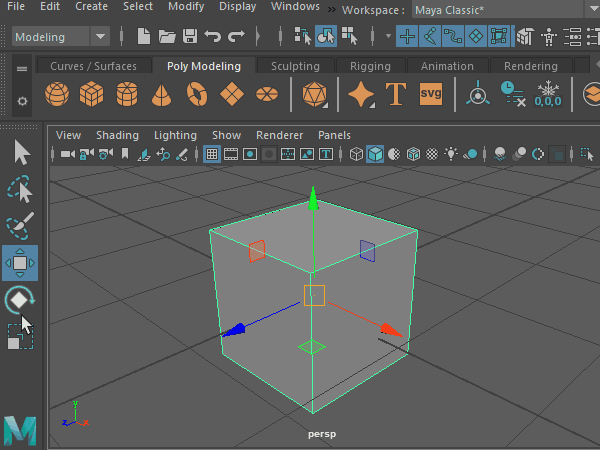This screenshot has width=600, height=450.
Task: Click the green Y-axis move handle
Action: pos(313,200)
